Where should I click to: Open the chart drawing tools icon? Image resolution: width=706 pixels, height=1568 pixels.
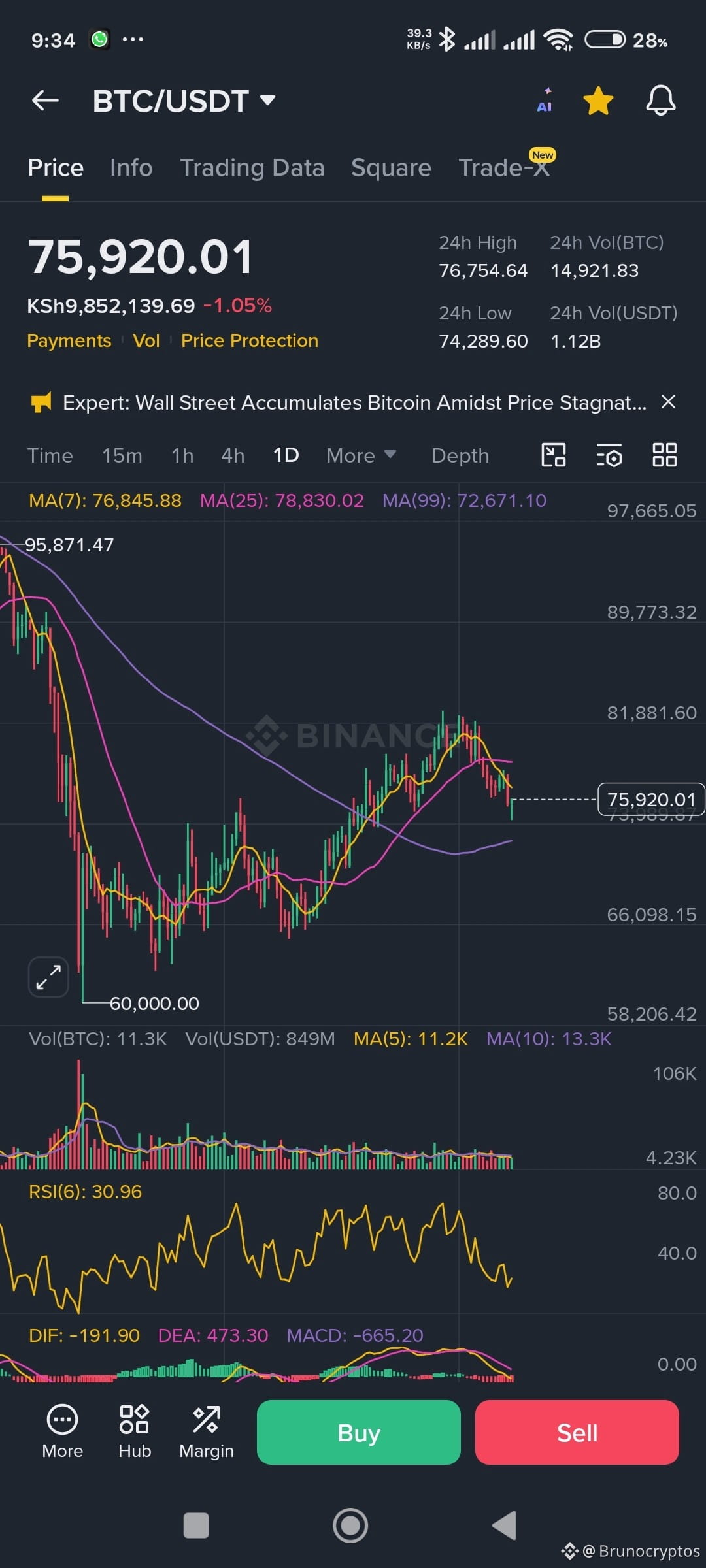pos(554,455)
